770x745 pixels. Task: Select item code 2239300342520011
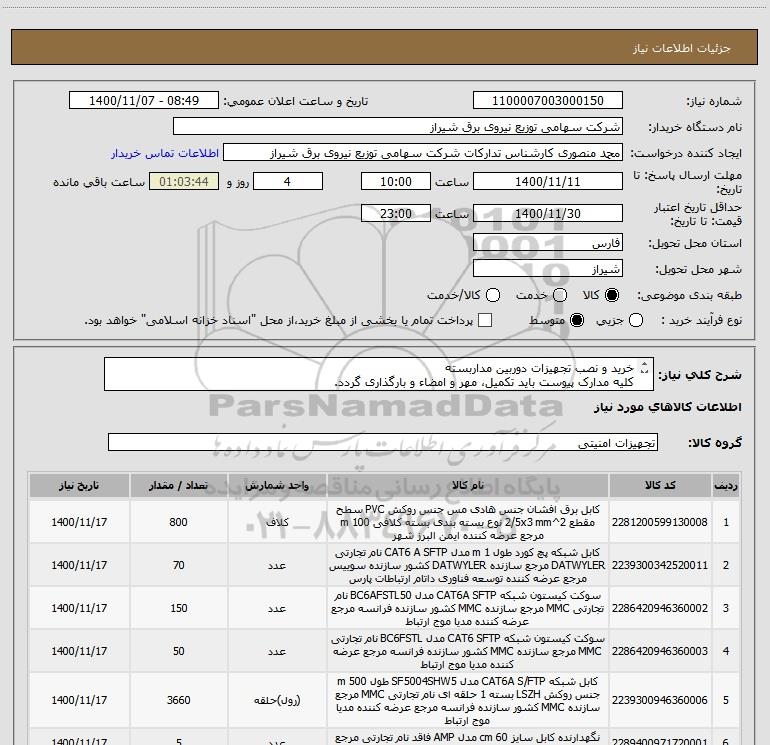pyautogui.click(x=660, y=565)
